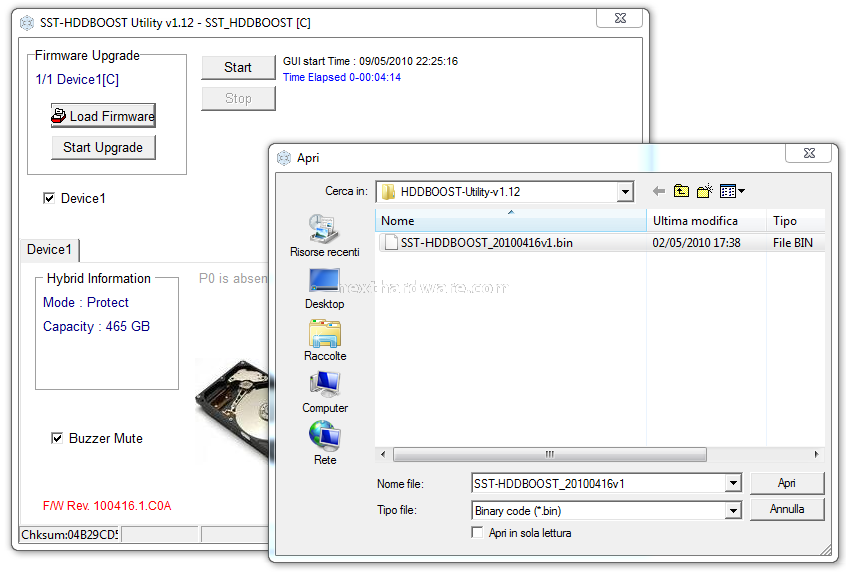
Task: Open Risorse recenti in the places sidebar
Action: (325, 236)
